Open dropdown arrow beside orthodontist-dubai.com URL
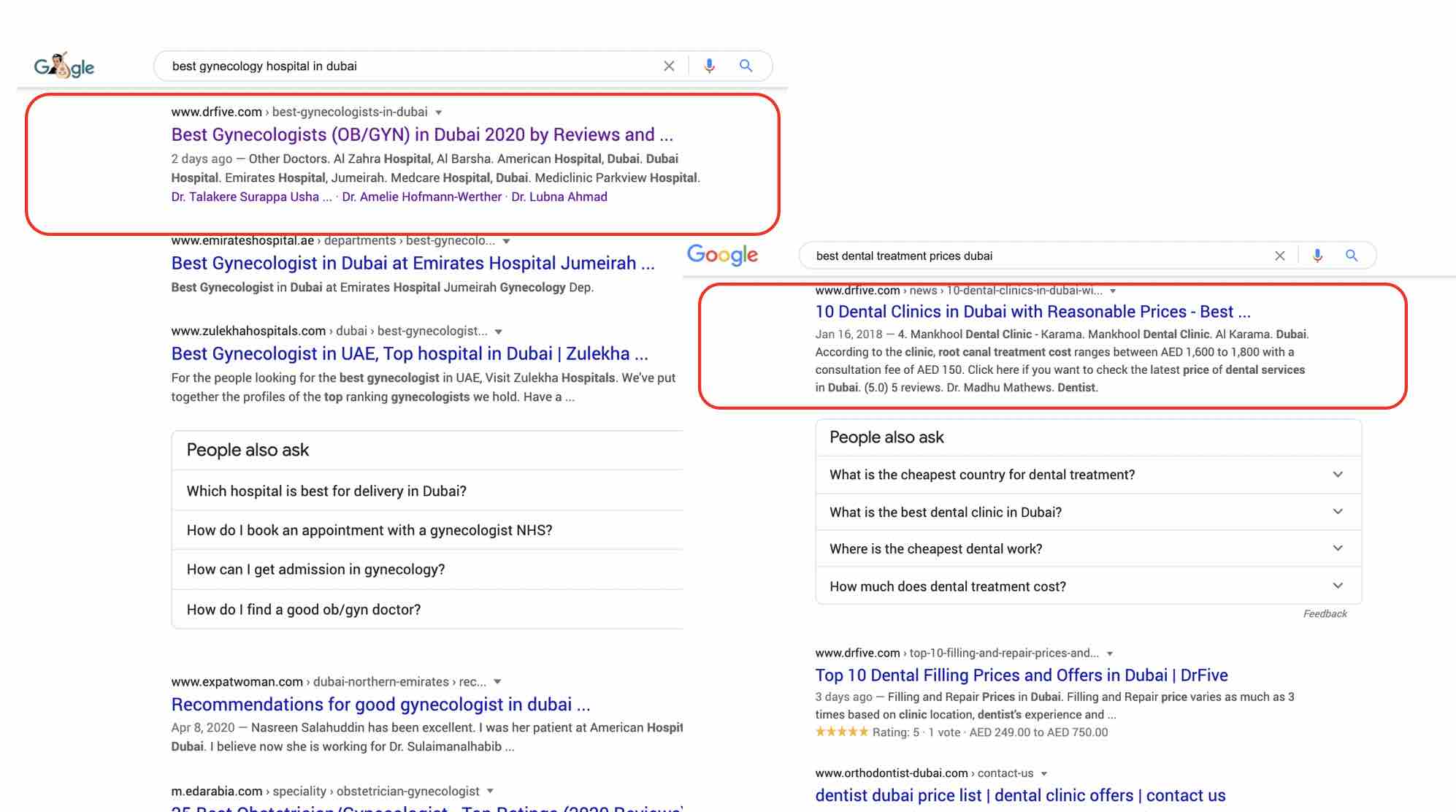The height and width of the screenshot is (812, 1456). pyautogui.click(x=1044, y=773)
